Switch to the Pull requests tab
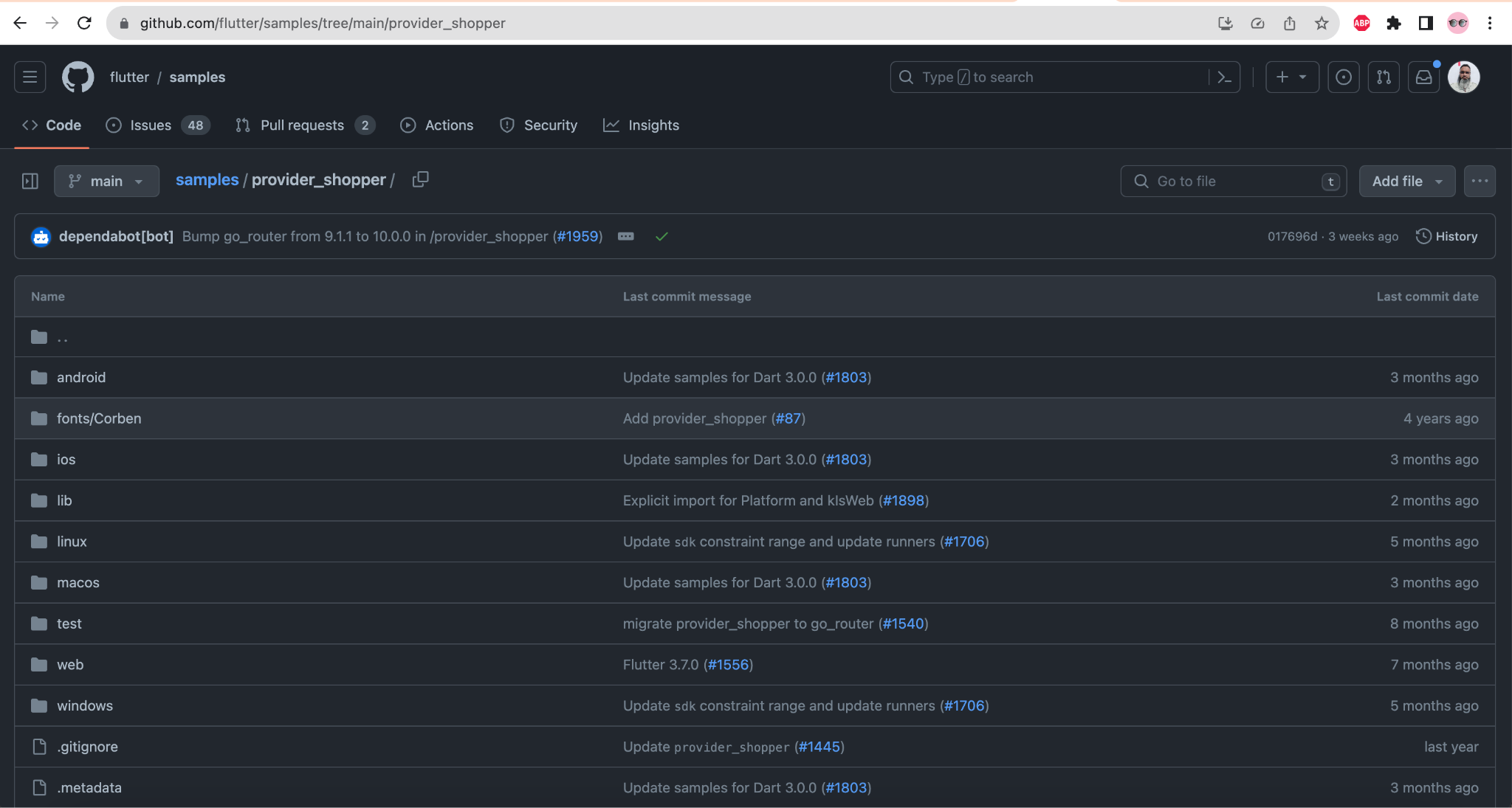The image size is (1512, 808). click(305, 125)
